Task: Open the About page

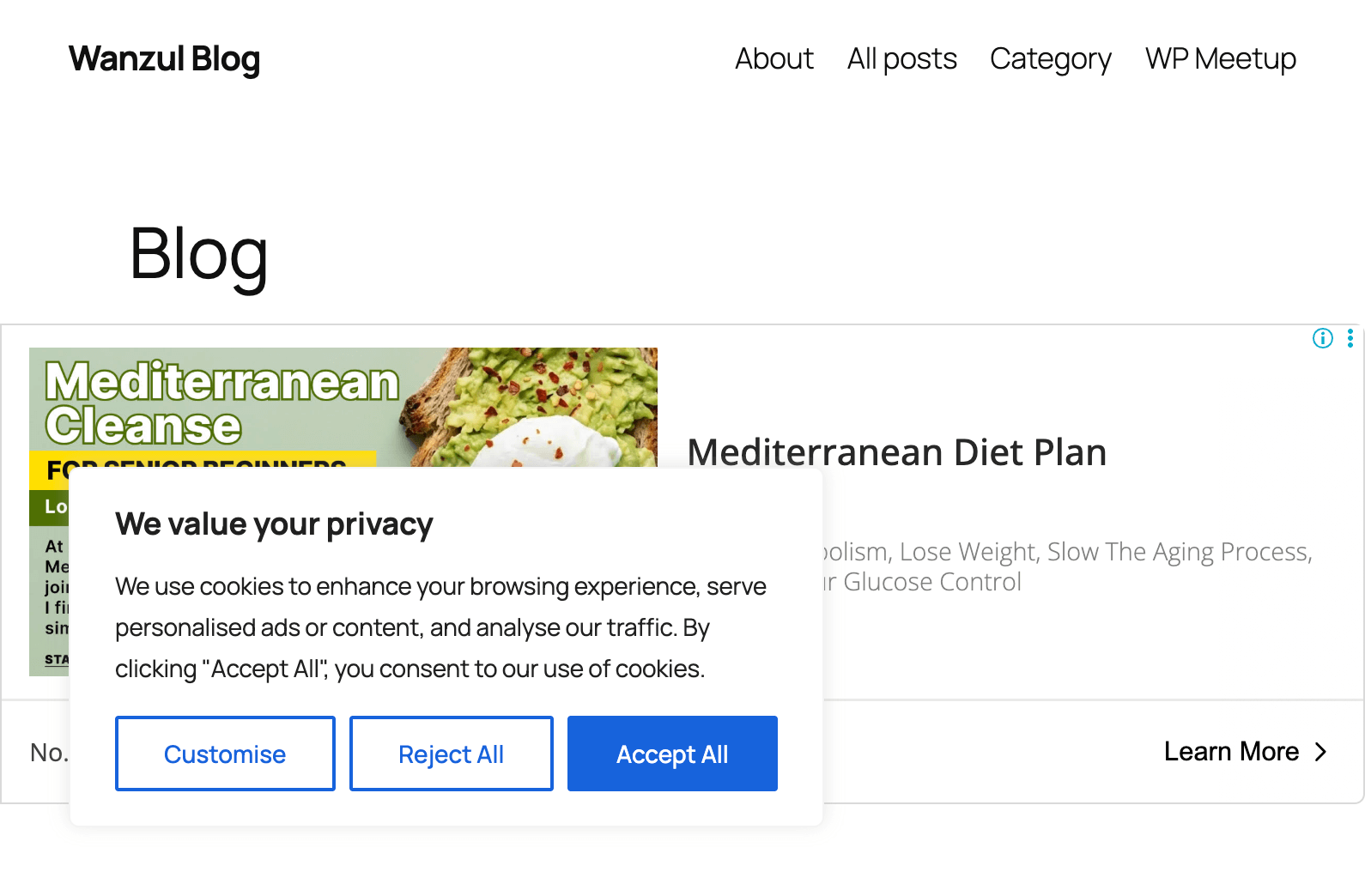Action: click(773, 58)
